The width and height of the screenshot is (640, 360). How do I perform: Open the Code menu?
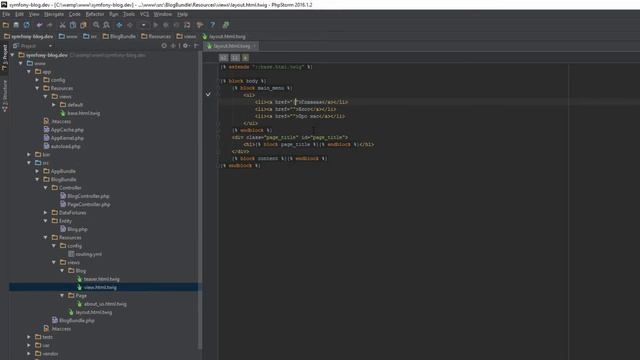[75, 14]
